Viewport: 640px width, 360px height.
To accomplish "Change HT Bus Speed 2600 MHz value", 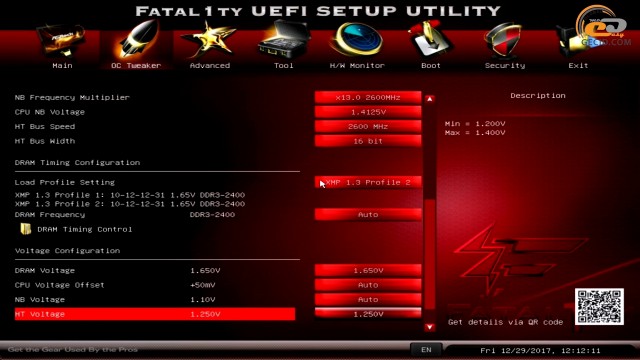I will pos(368,127).
